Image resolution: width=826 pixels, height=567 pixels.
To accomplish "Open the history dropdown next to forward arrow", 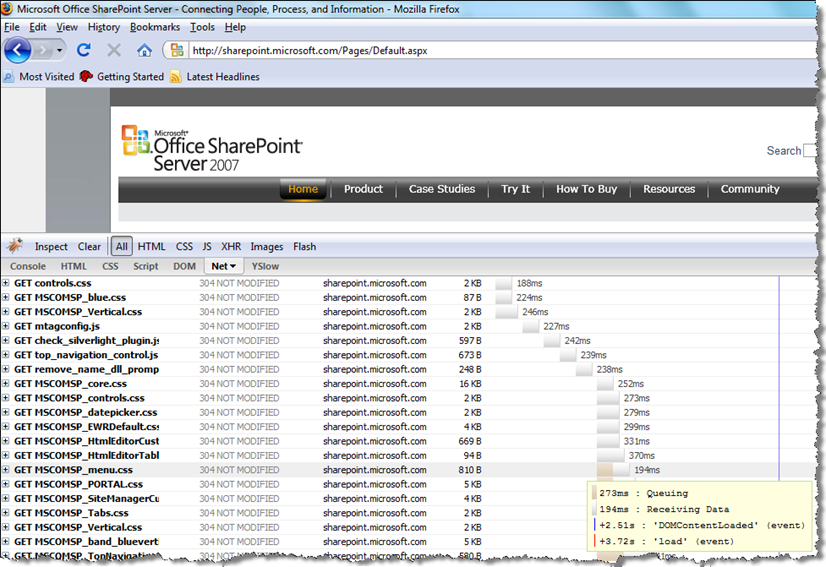I will point(60,51).
